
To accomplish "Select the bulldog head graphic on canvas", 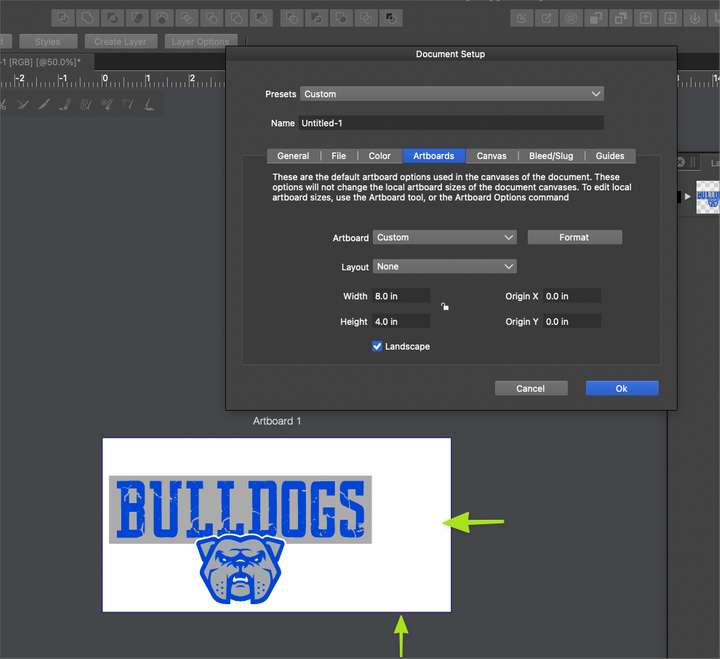I will tap(240, 569).
